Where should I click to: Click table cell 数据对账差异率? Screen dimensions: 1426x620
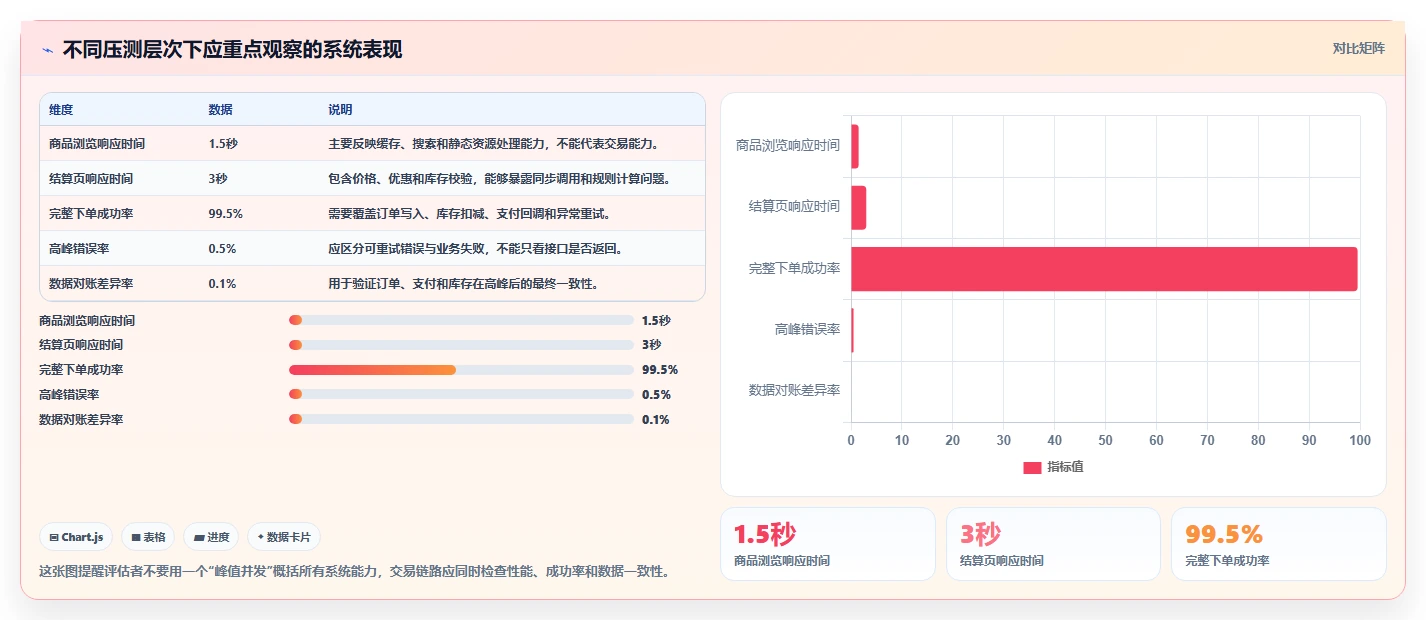tap(91, 284)
